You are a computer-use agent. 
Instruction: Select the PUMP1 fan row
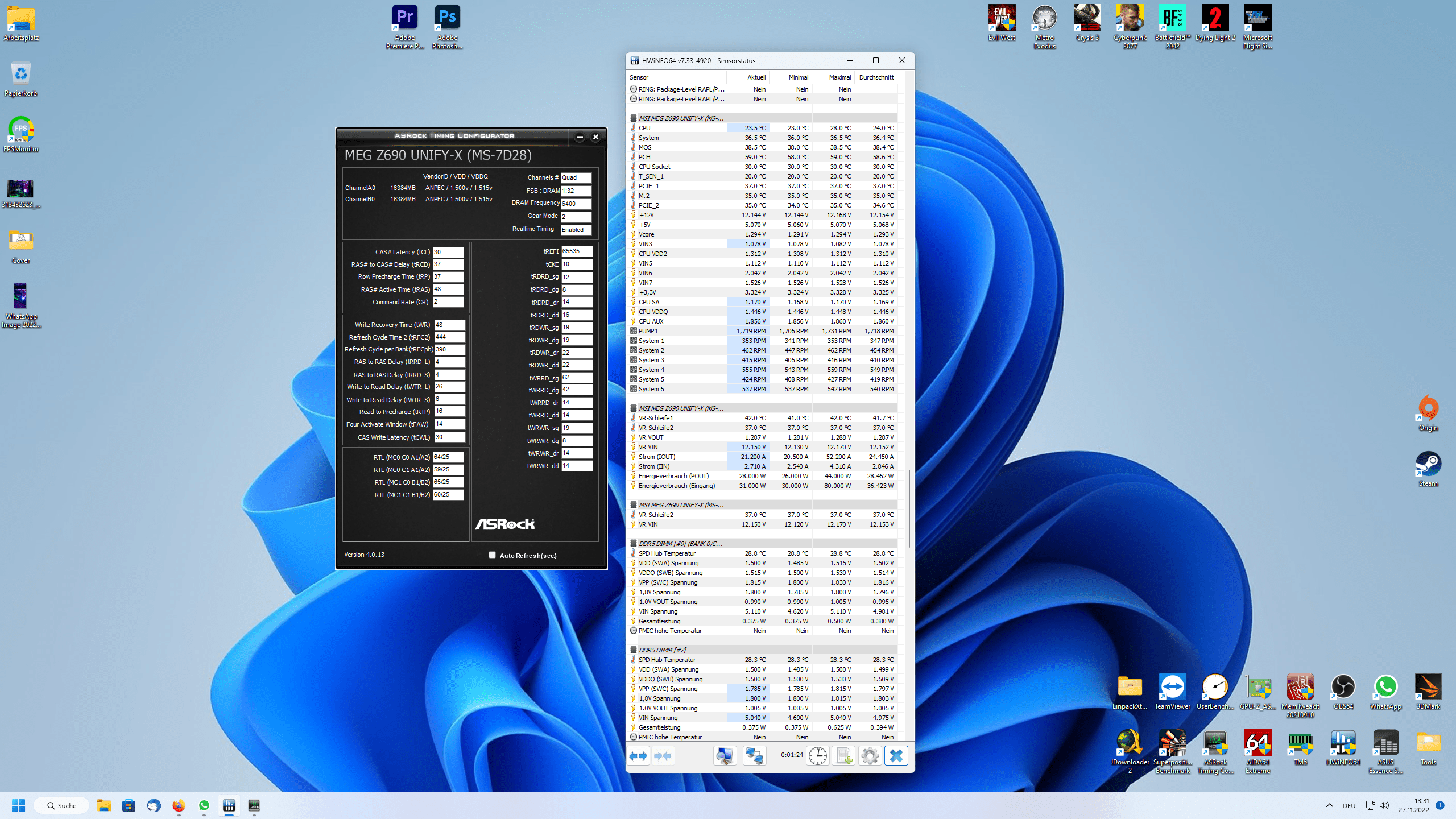click(x=763, y=331)
